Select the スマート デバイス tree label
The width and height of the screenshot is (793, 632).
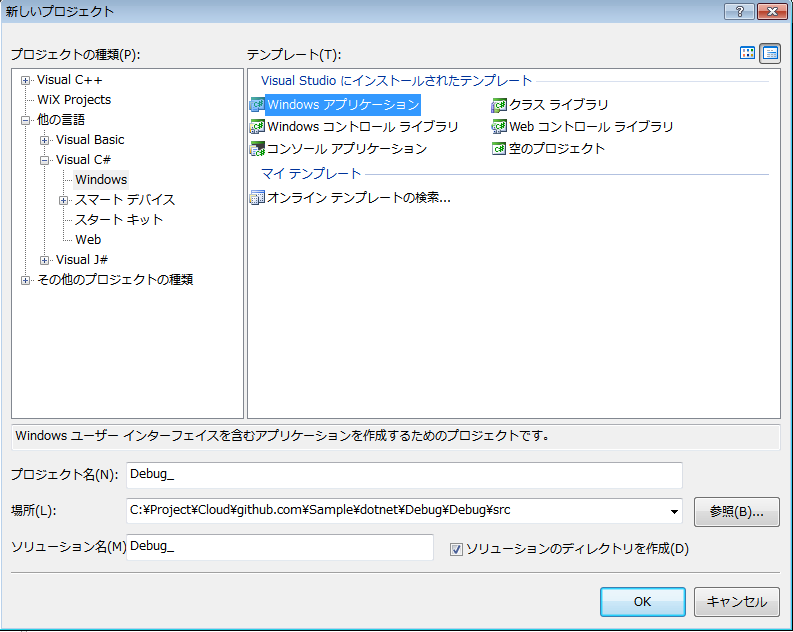pyautogui.click(x=124, y=200)
